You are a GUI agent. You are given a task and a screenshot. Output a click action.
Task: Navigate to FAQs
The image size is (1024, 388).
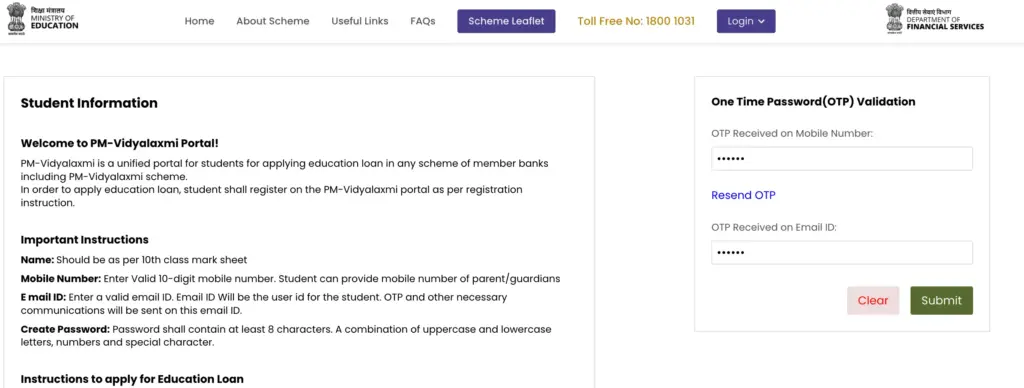coord(423,21)
